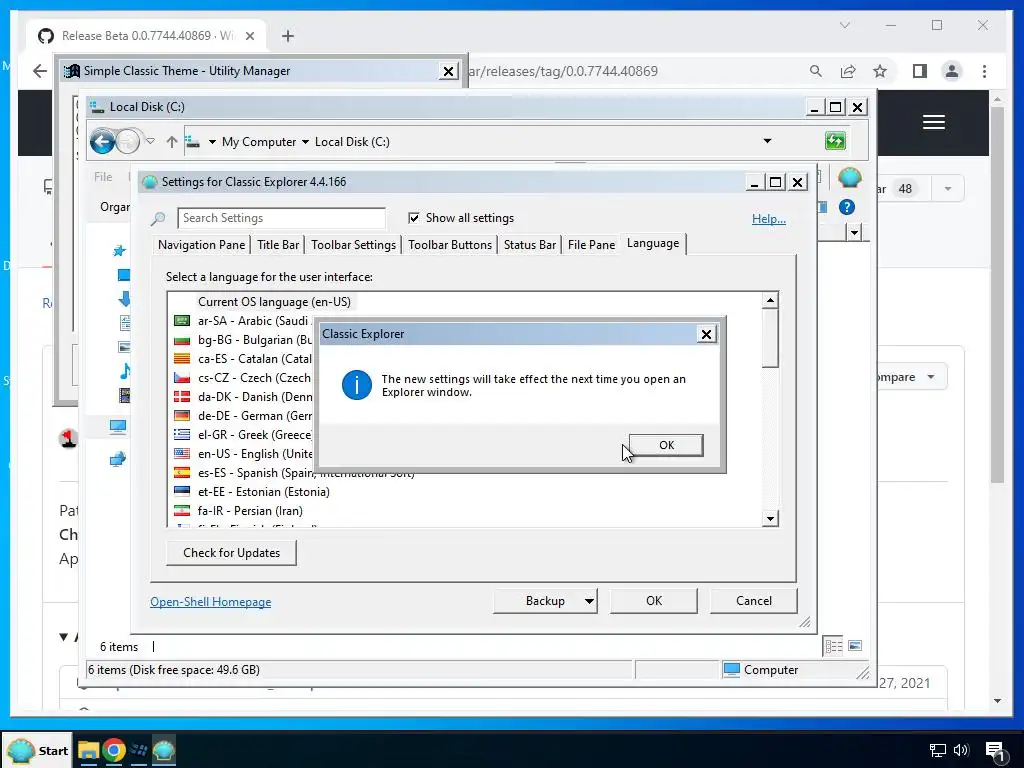Click the blue Explorer help icon

[x=847, y=208]
